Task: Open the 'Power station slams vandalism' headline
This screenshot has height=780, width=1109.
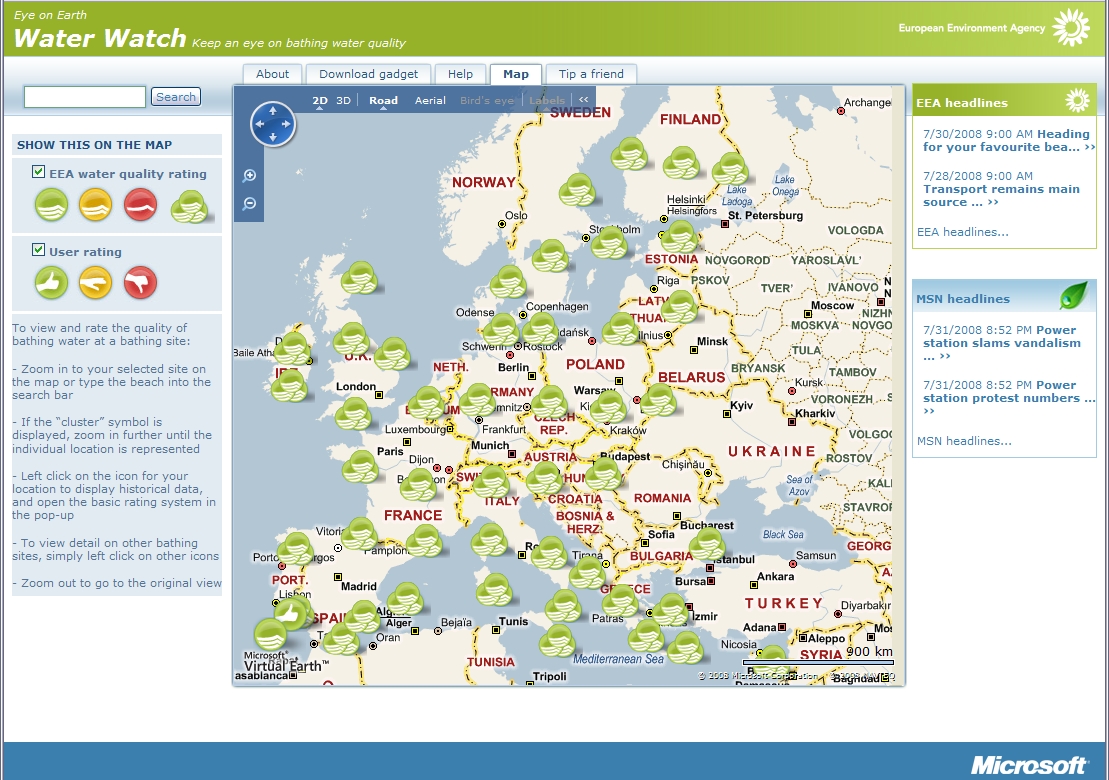Action: click(x=1001, y=343)
